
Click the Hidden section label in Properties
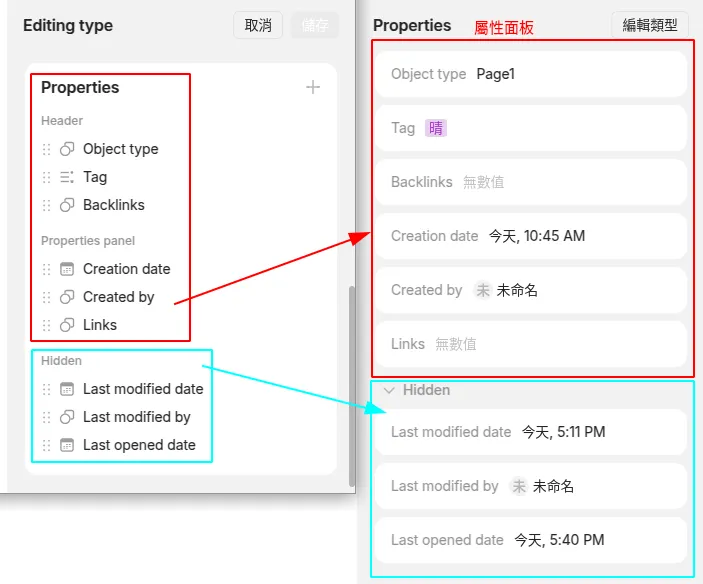[x=426, y=390]
